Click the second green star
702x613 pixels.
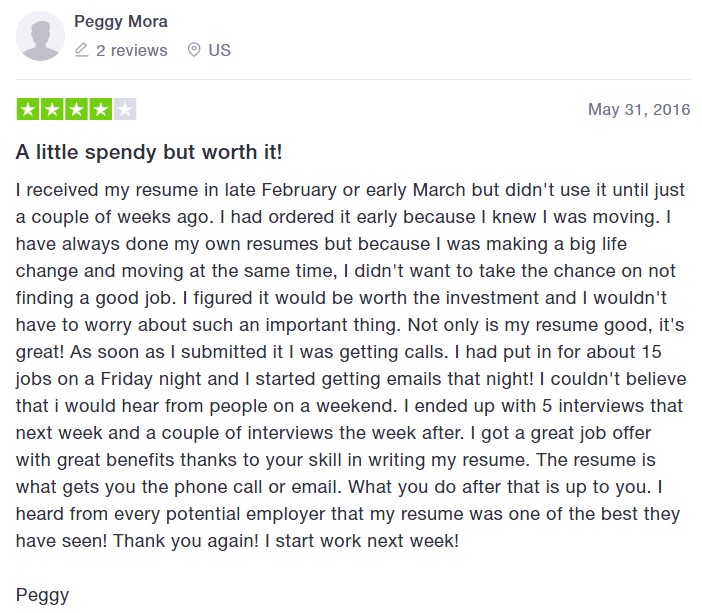coord(52,109)
